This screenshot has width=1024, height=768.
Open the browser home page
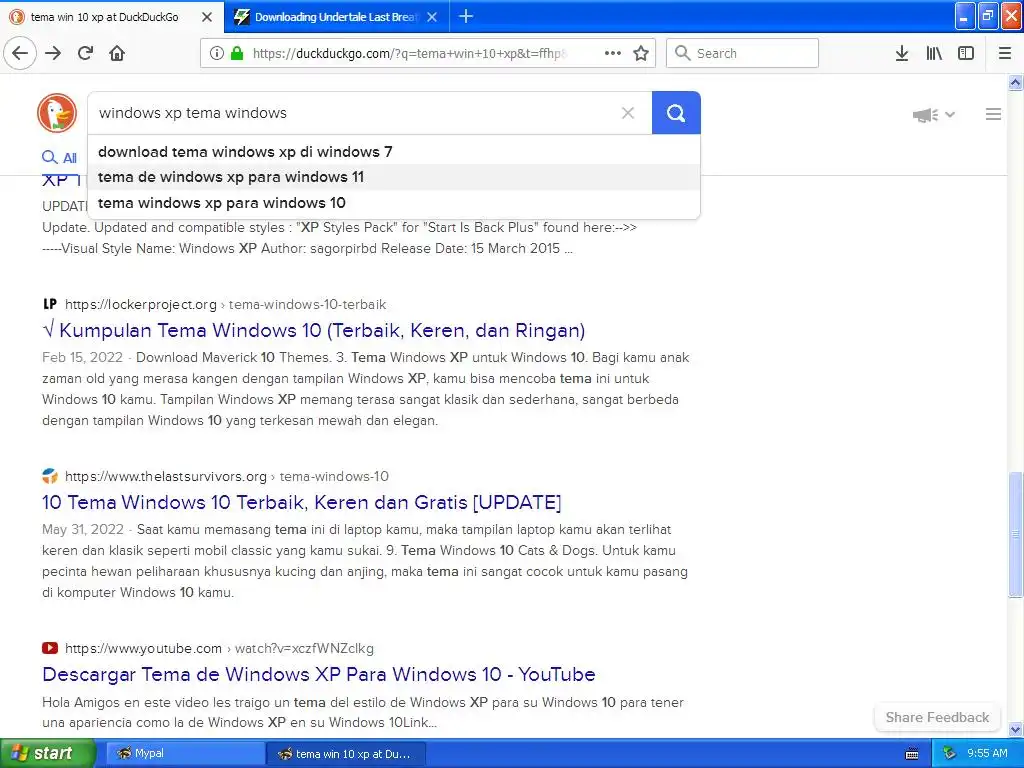click(x=117, y=53)
